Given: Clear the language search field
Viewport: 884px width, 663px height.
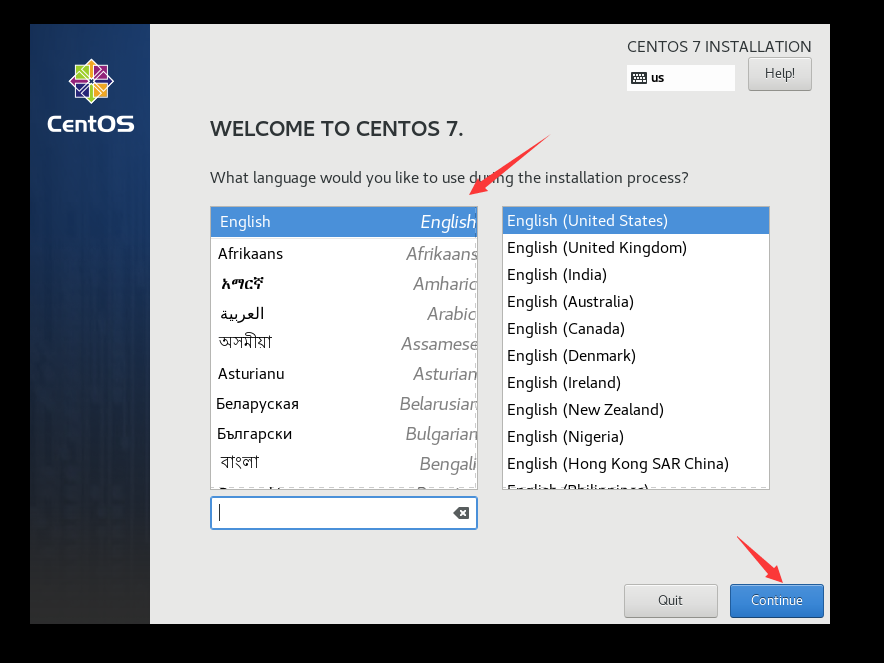Looking at the screenshot, I should [461, 513].
